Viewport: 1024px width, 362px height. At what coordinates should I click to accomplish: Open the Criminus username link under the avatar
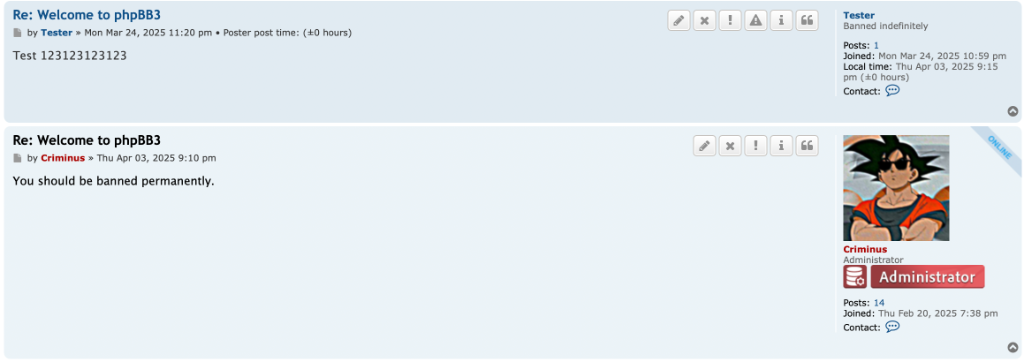click(865, 249)
